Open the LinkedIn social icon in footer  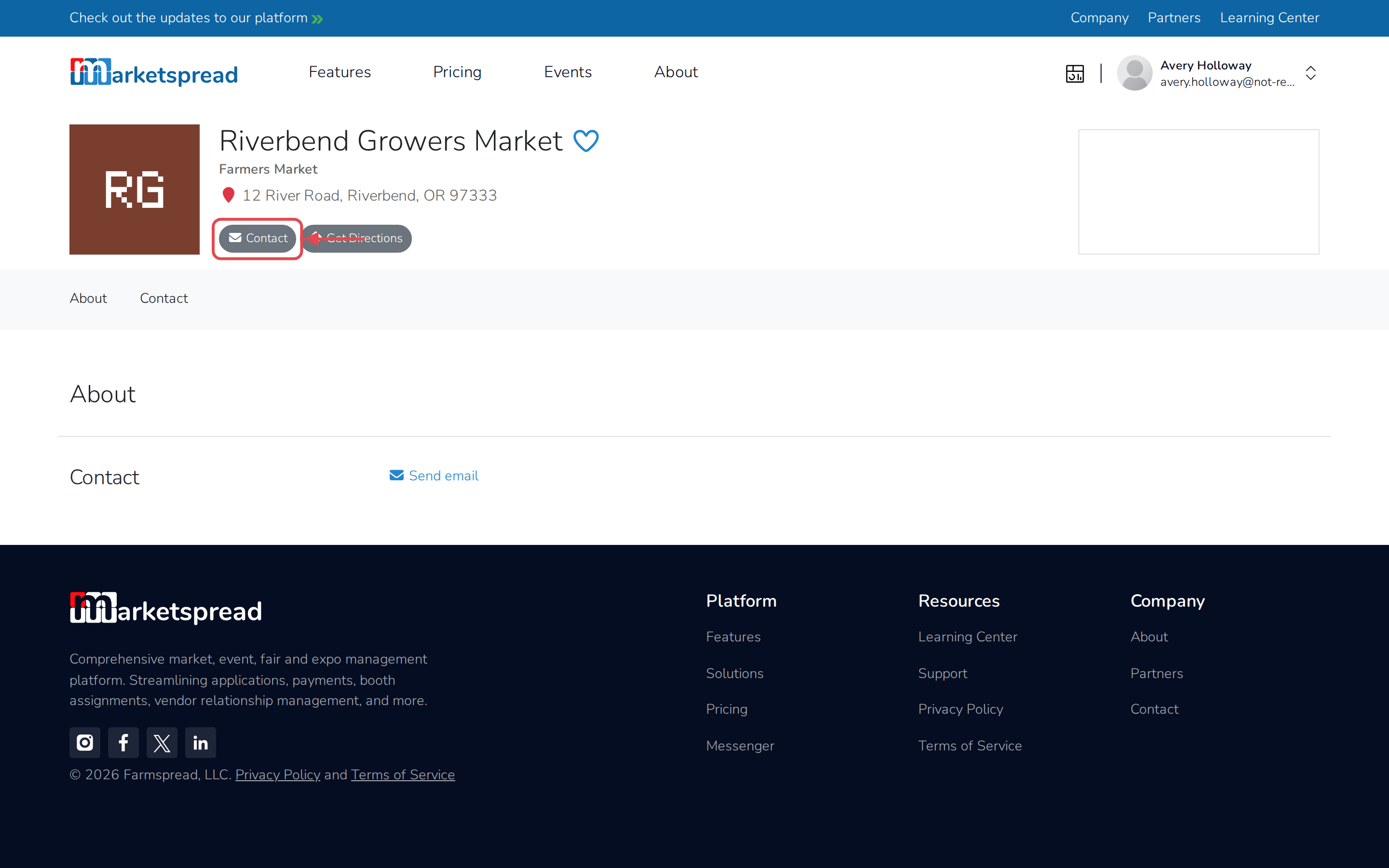(200, 742)
